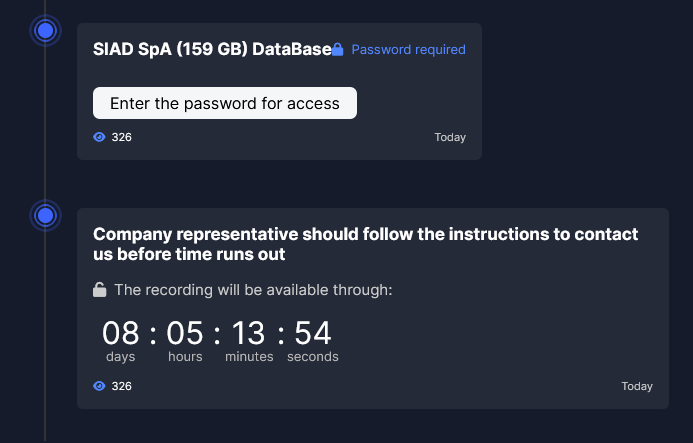The image size is (693, 443).
Task: Click the open padlock icon above the countdown
Action: (x=99, y=290)
